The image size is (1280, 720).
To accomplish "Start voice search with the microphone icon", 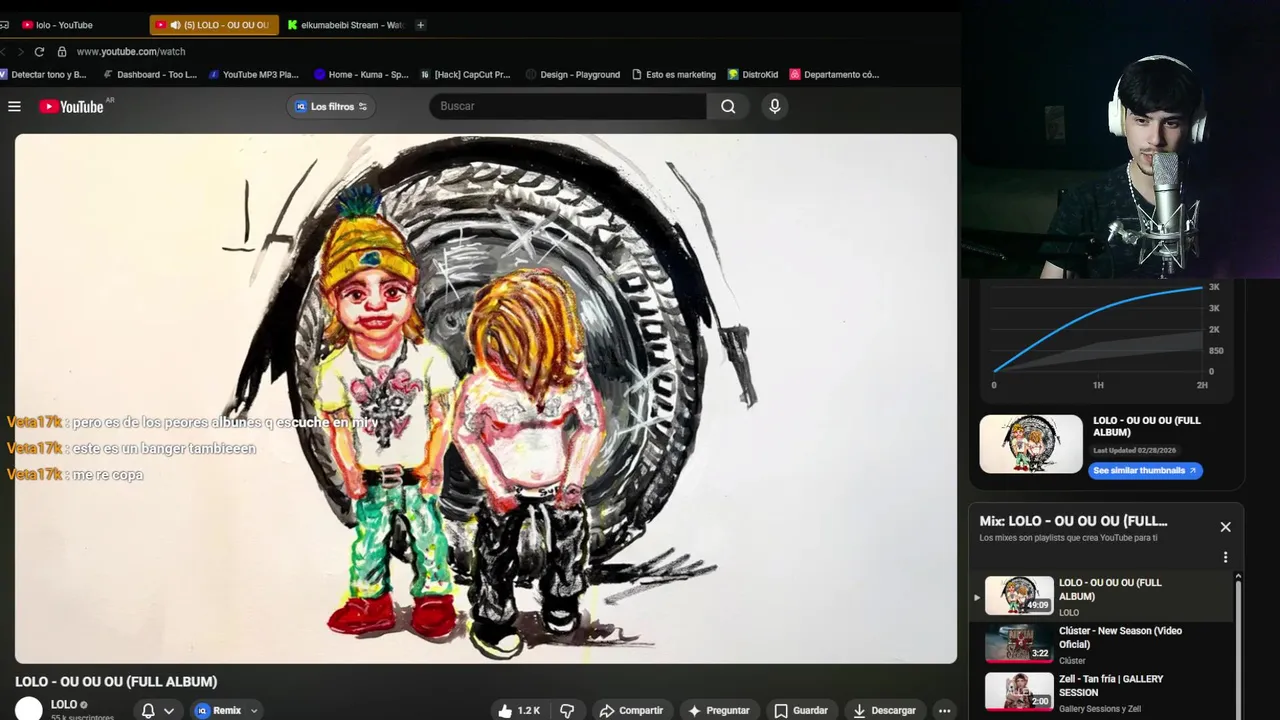I will pos(774,106).
